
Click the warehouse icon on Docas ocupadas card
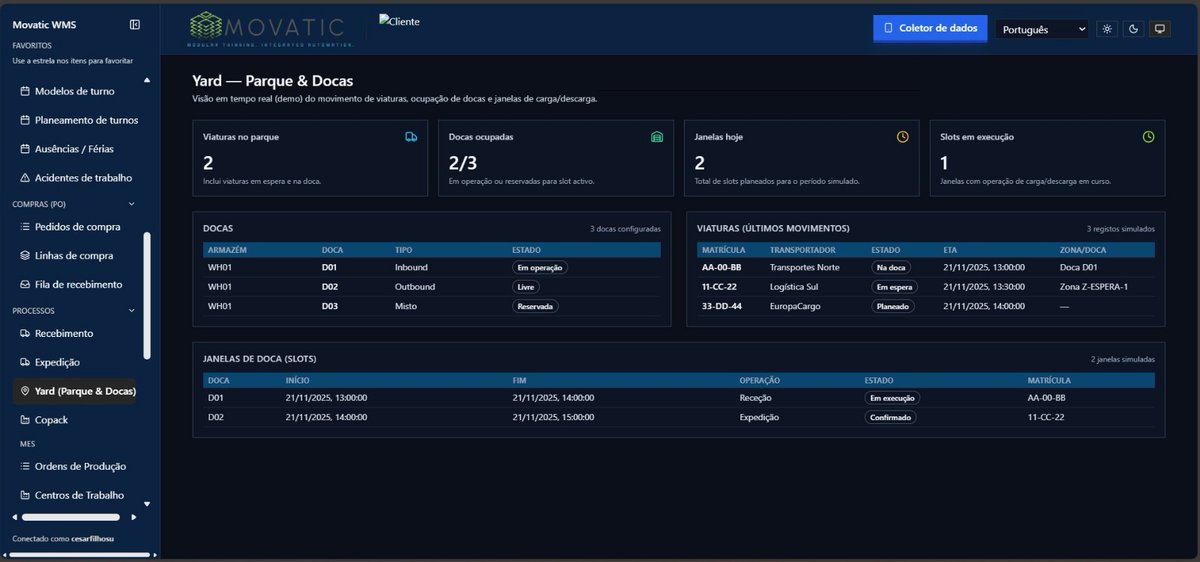pyautogui.click(x=657, y=137)
